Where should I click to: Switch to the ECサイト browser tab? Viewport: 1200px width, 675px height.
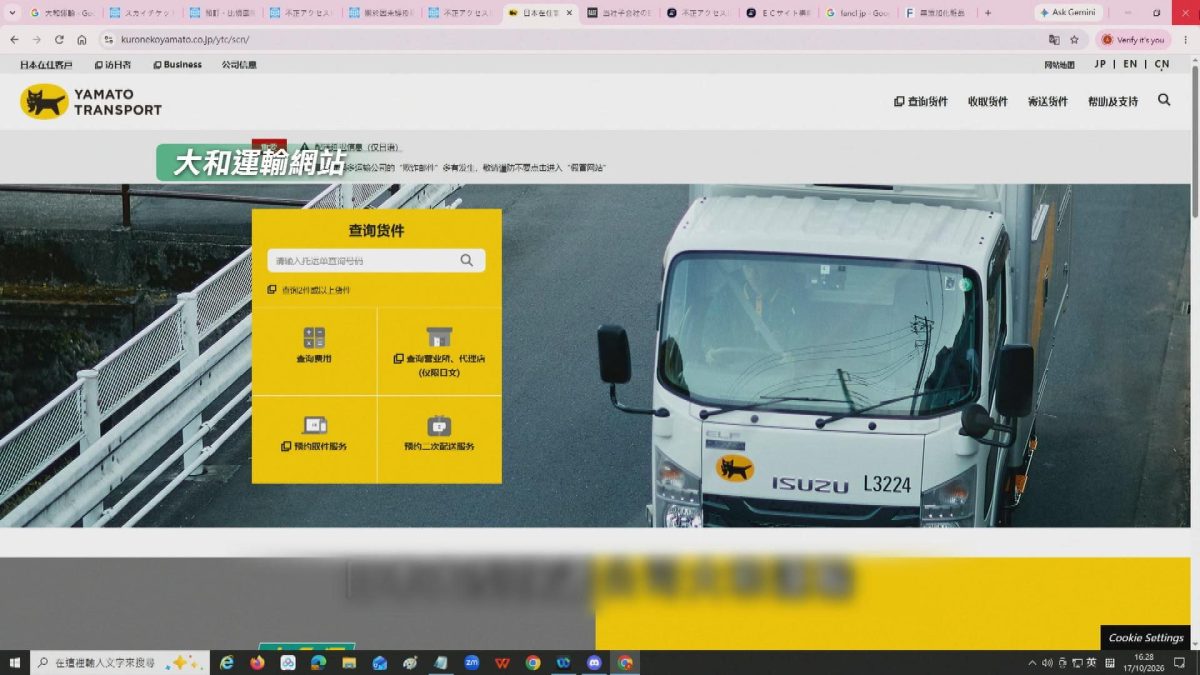pyautogui.click(x=778, y=13)
